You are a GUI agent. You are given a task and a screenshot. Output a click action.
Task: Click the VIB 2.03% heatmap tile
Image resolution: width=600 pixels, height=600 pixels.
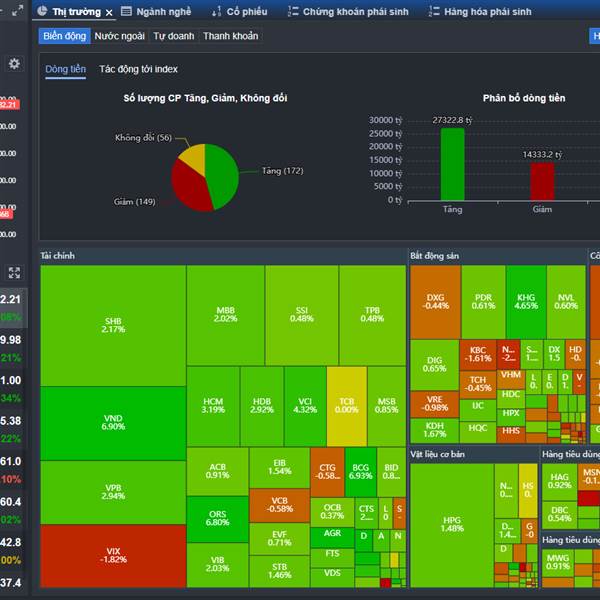[x=217, y=565]
